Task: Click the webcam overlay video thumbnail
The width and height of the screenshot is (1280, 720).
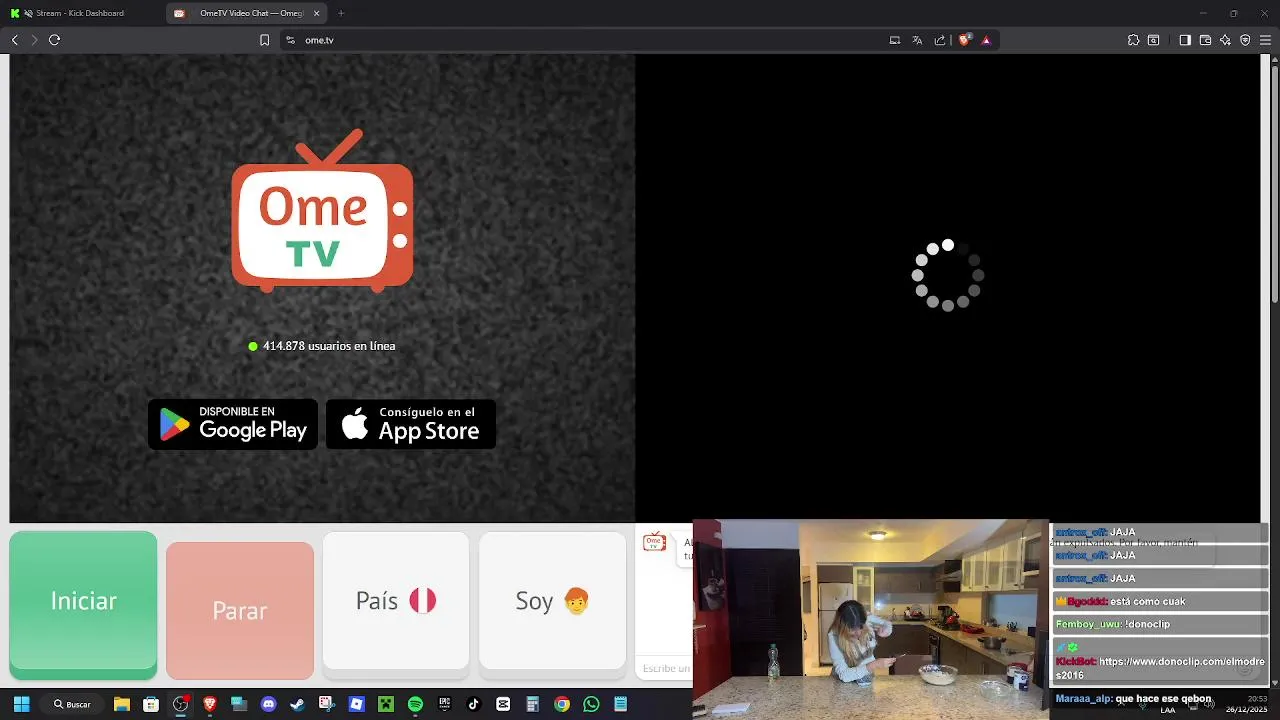Action: coord(870,619)
